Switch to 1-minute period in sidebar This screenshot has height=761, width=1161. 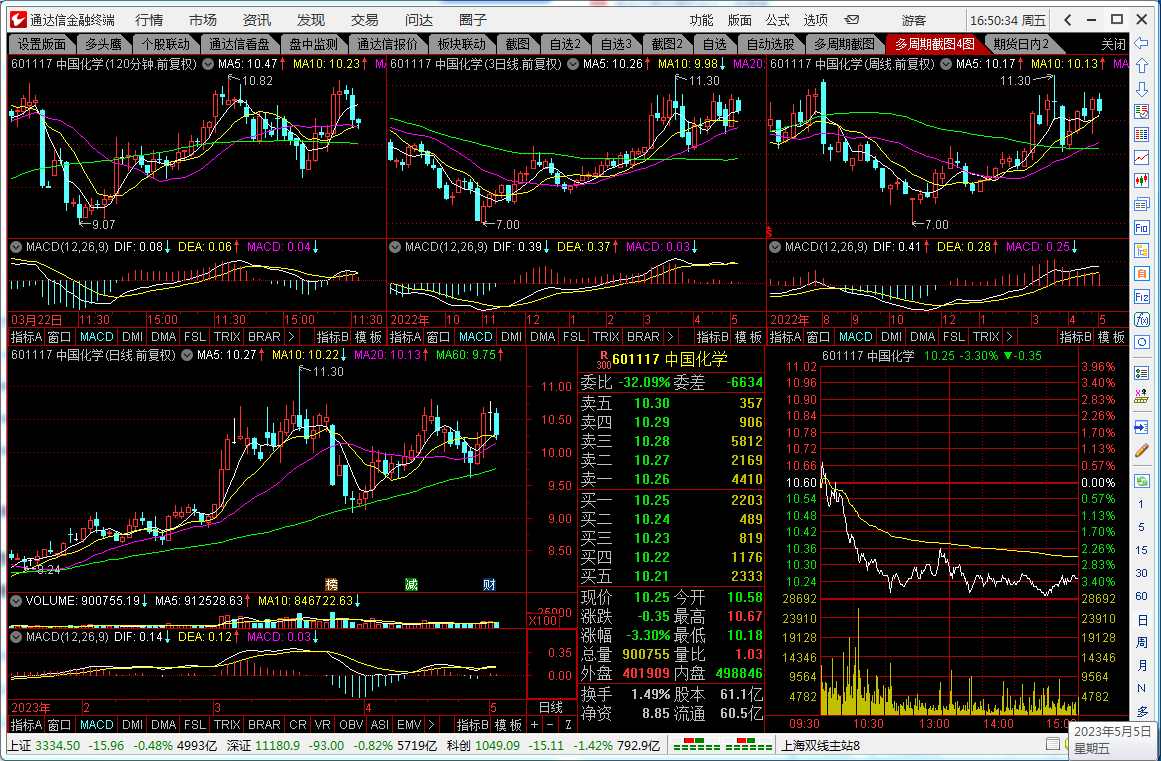1141,504
